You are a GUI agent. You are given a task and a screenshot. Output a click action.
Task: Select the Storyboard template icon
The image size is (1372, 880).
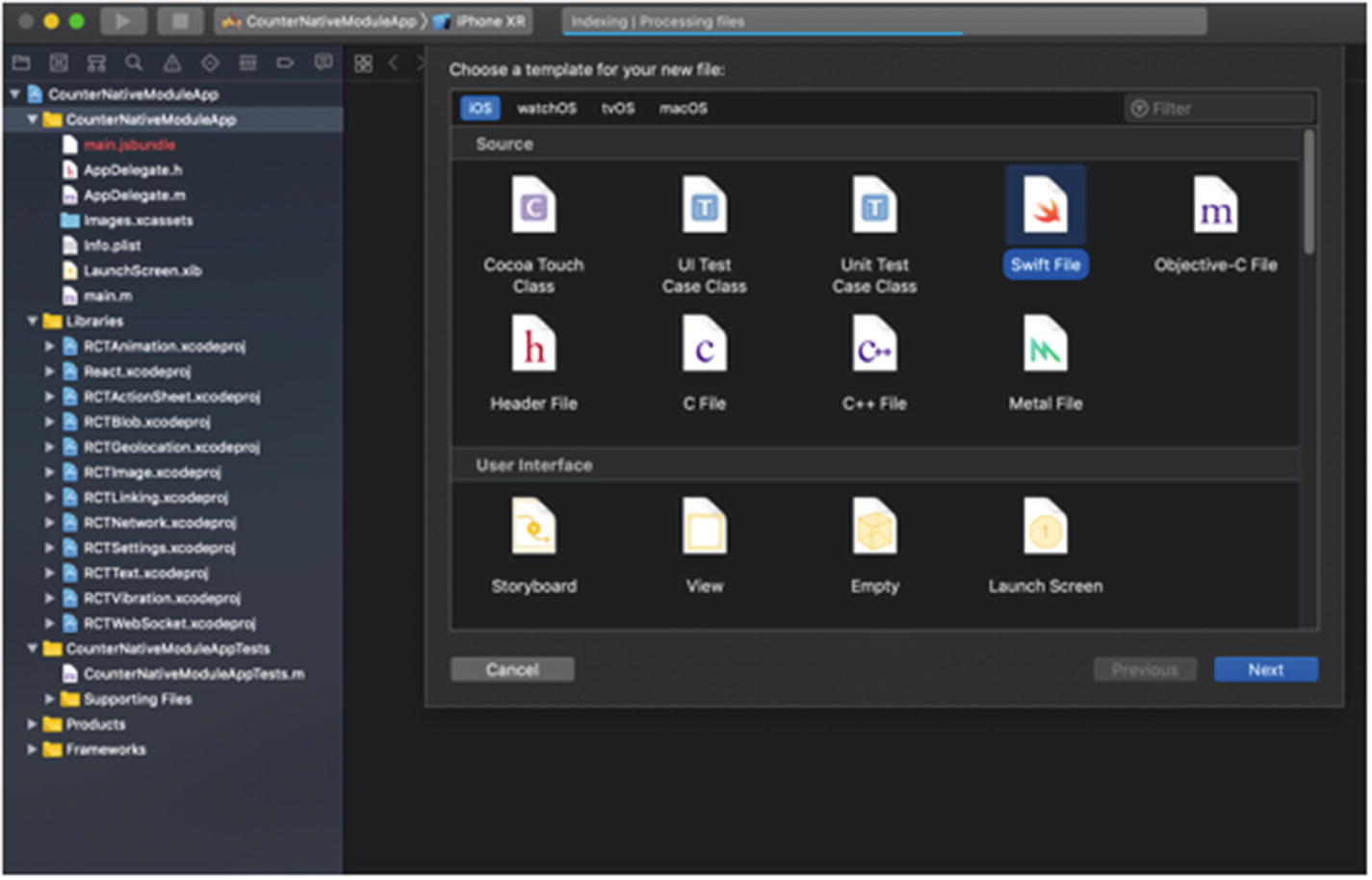pyautogui.click(x=533, y=527)
